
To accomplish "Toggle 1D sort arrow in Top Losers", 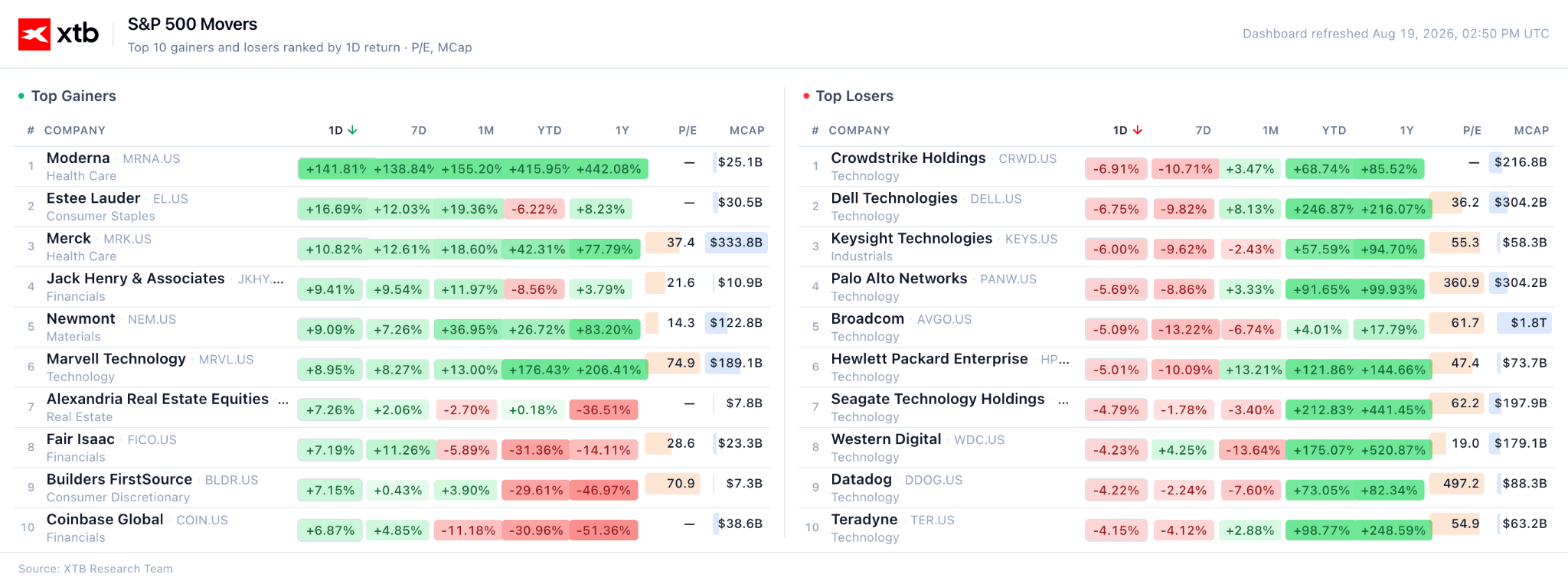I will (x=1138, y=130).
